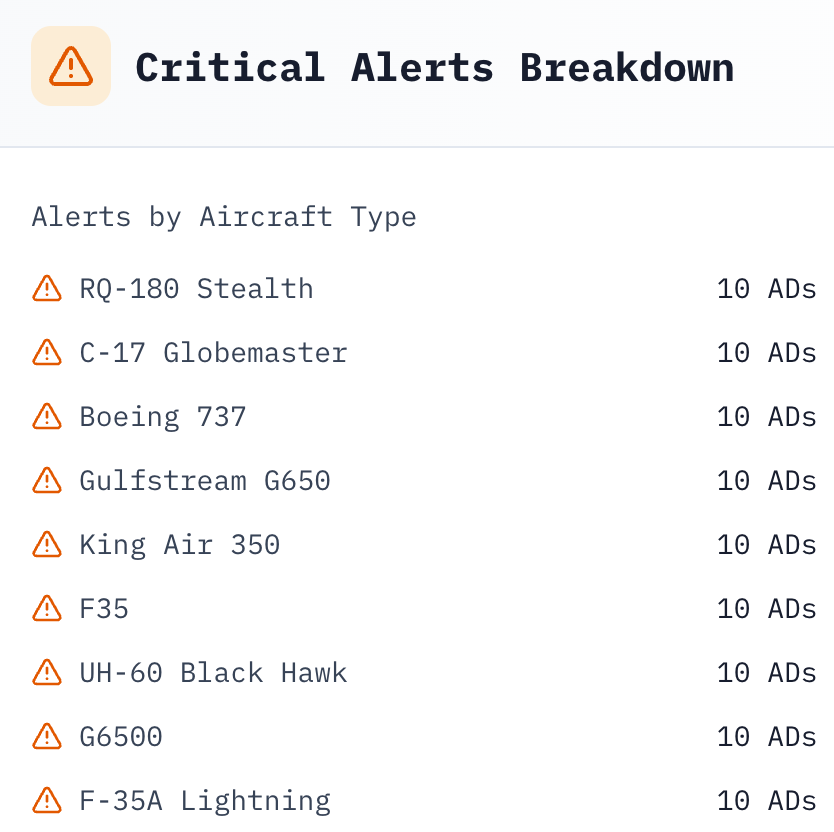This screenshot has width=834, height=832.
Task: Click the Alerts by Aircraft Type heading
Action: [x=224, y=217]
